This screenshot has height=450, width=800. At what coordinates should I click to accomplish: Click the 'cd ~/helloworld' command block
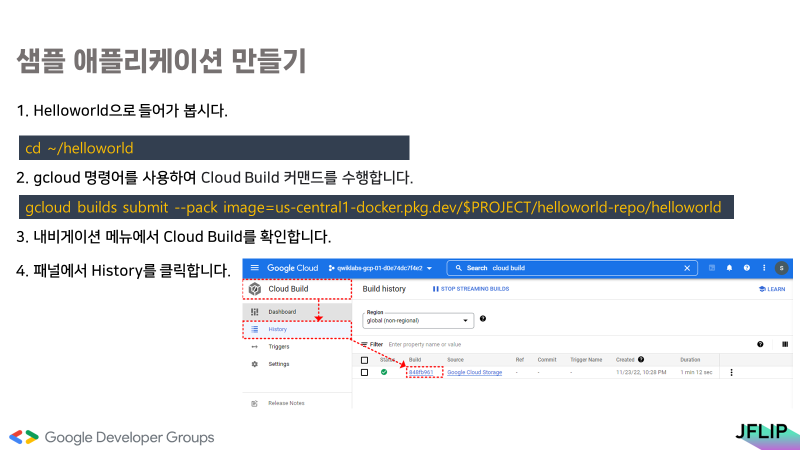pos(214,148)
